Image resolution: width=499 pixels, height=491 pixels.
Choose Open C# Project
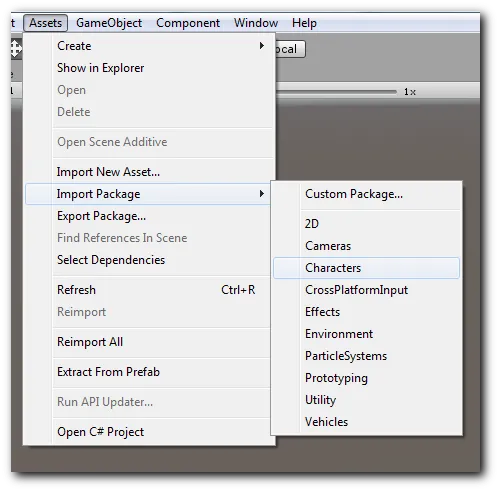[148, 432]
